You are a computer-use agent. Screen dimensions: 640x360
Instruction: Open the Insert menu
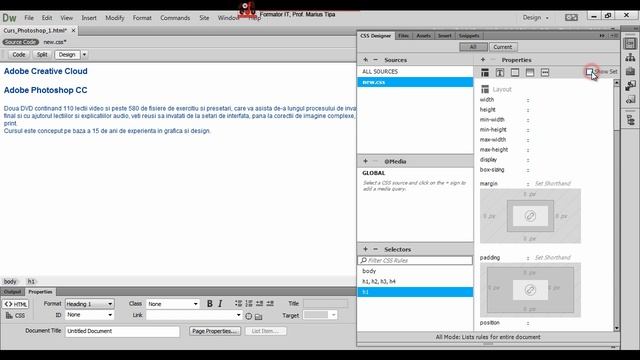[89, 18]
